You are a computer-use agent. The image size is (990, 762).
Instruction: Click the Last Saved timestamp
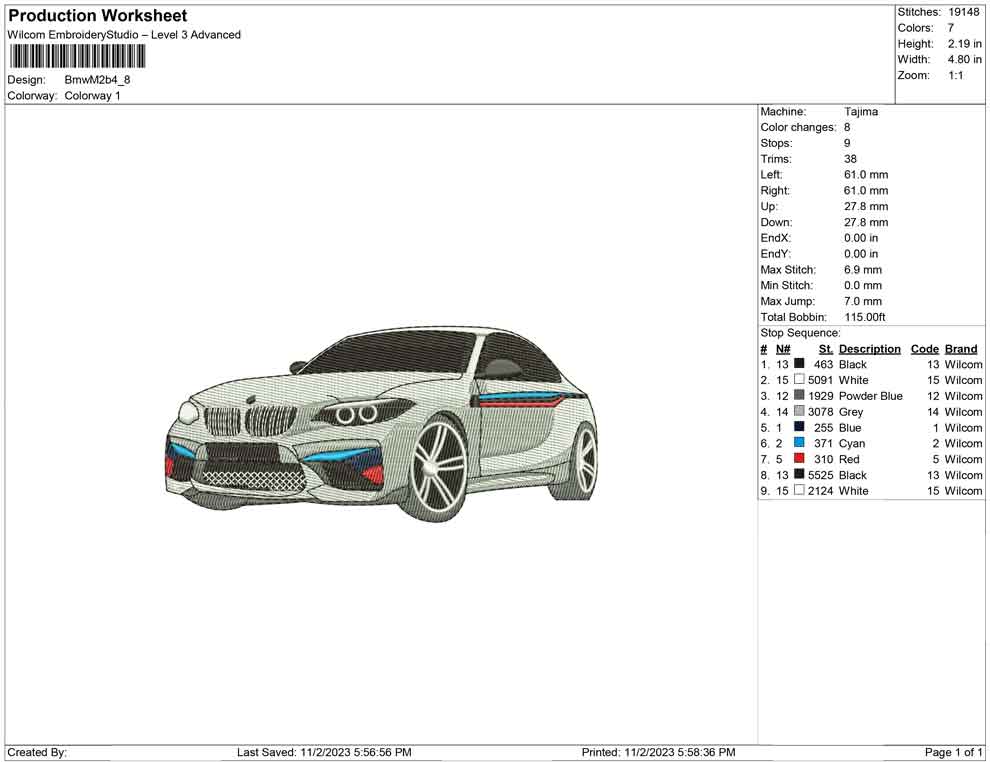(324, 752)
